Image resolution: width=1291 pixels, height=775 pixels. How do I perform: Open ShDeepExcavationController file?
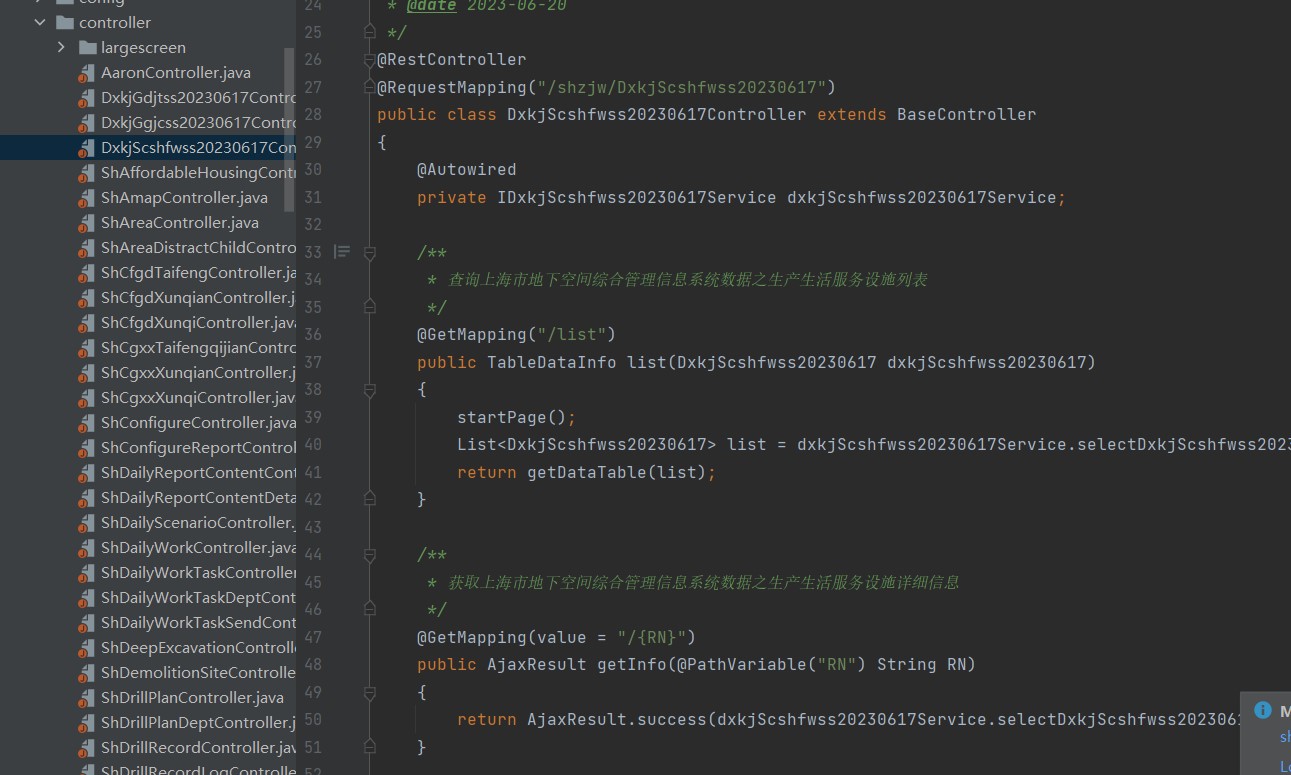tap(198, 647)
